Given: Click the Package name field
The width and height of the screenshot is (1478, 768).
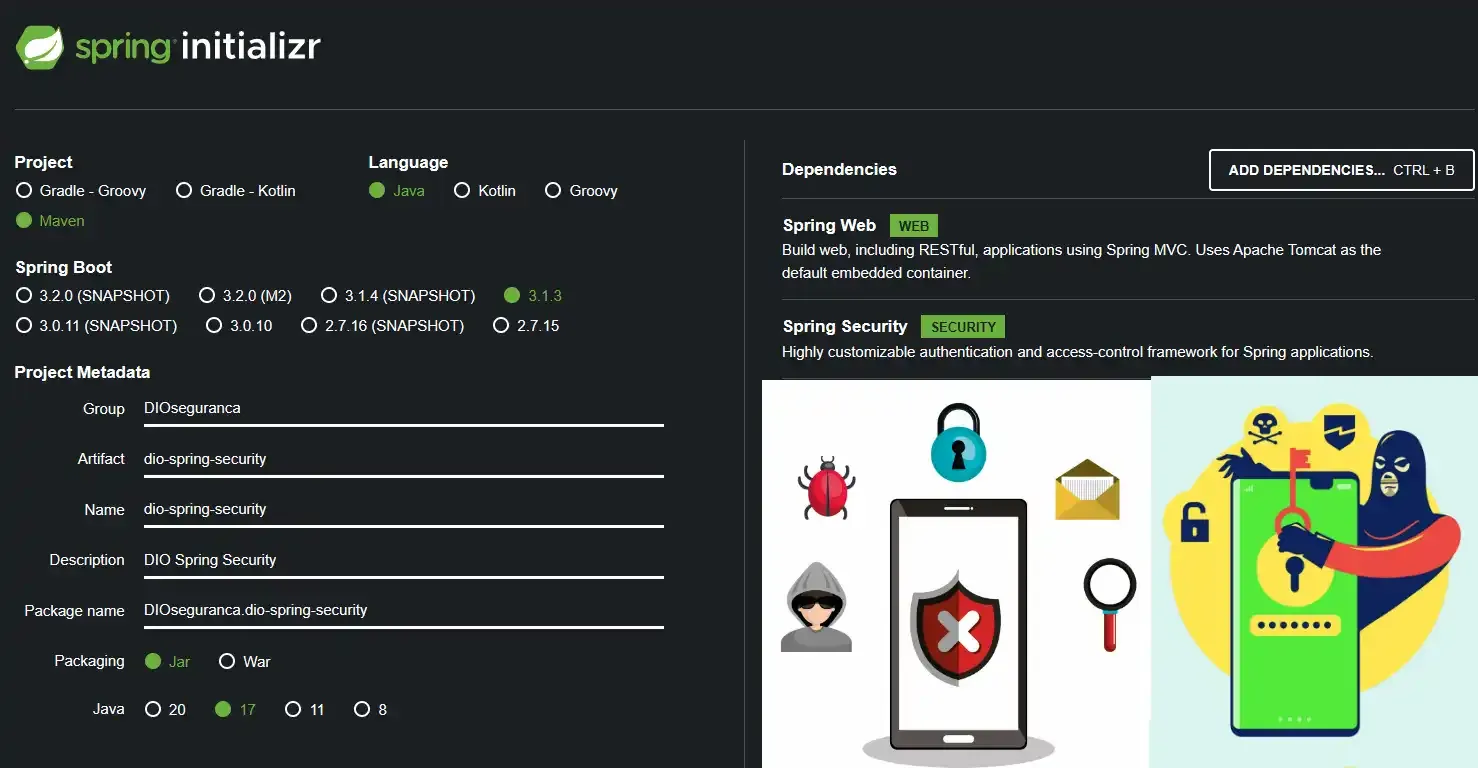Looking at the screenshot, I should pyautogui.click(x=403, y=611).
